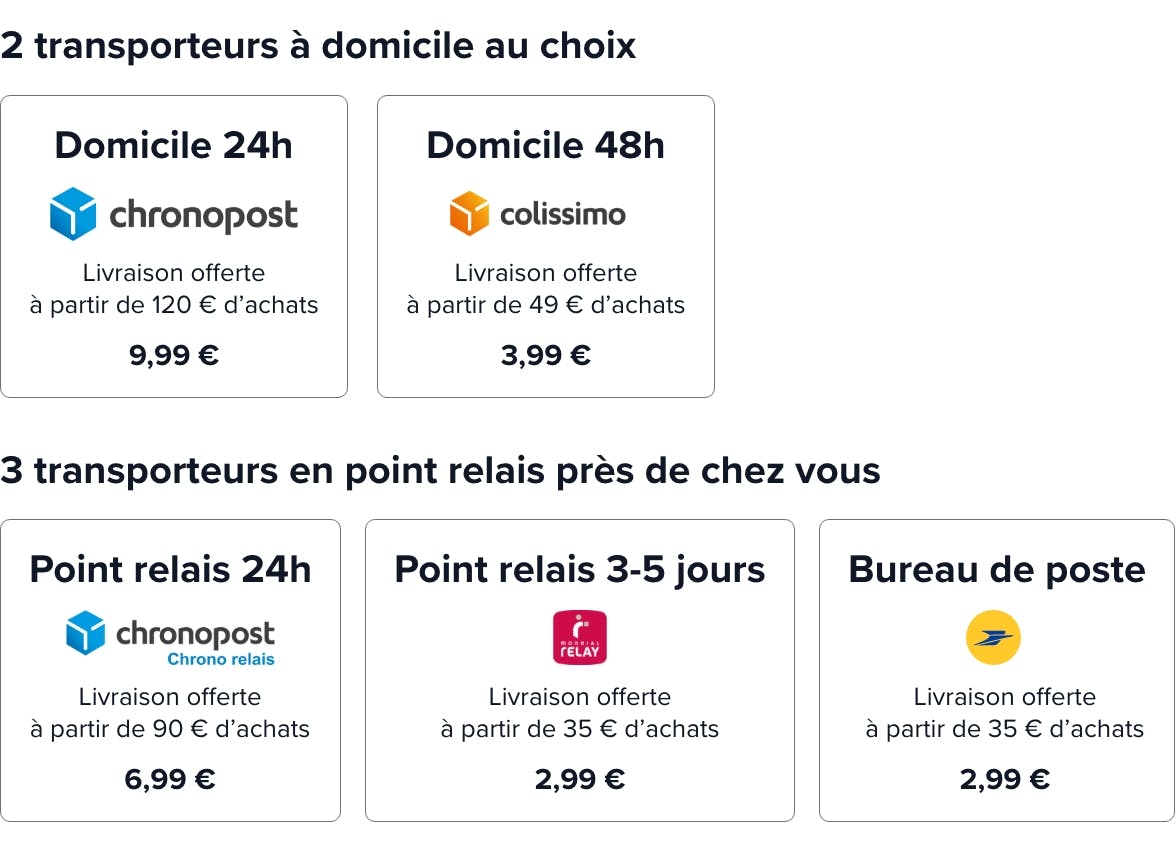1175x861 pixels.
Task: Click the Chrono relais label
Action: (x=221, y=659)
